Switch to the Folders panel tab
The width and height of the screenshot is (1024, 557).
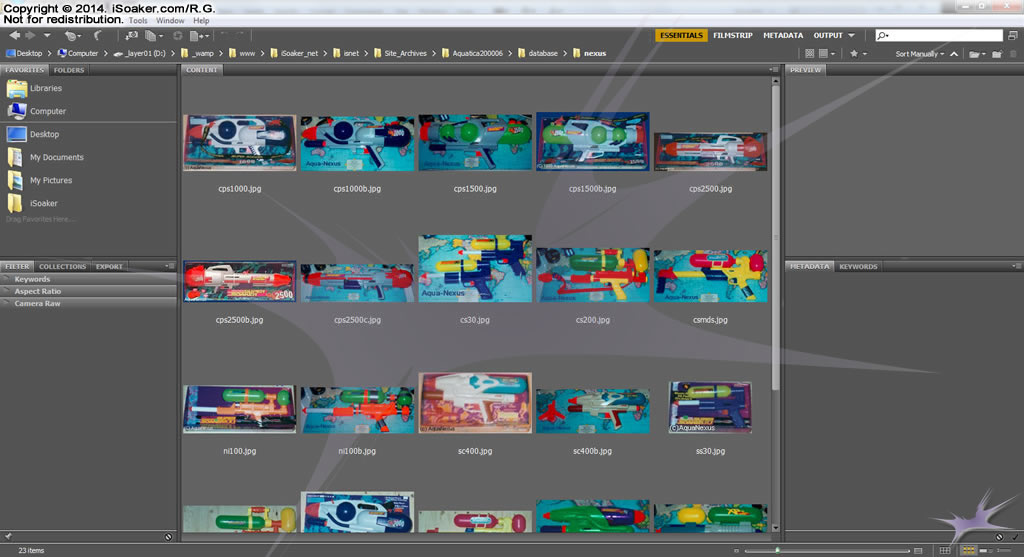[69, 70]
